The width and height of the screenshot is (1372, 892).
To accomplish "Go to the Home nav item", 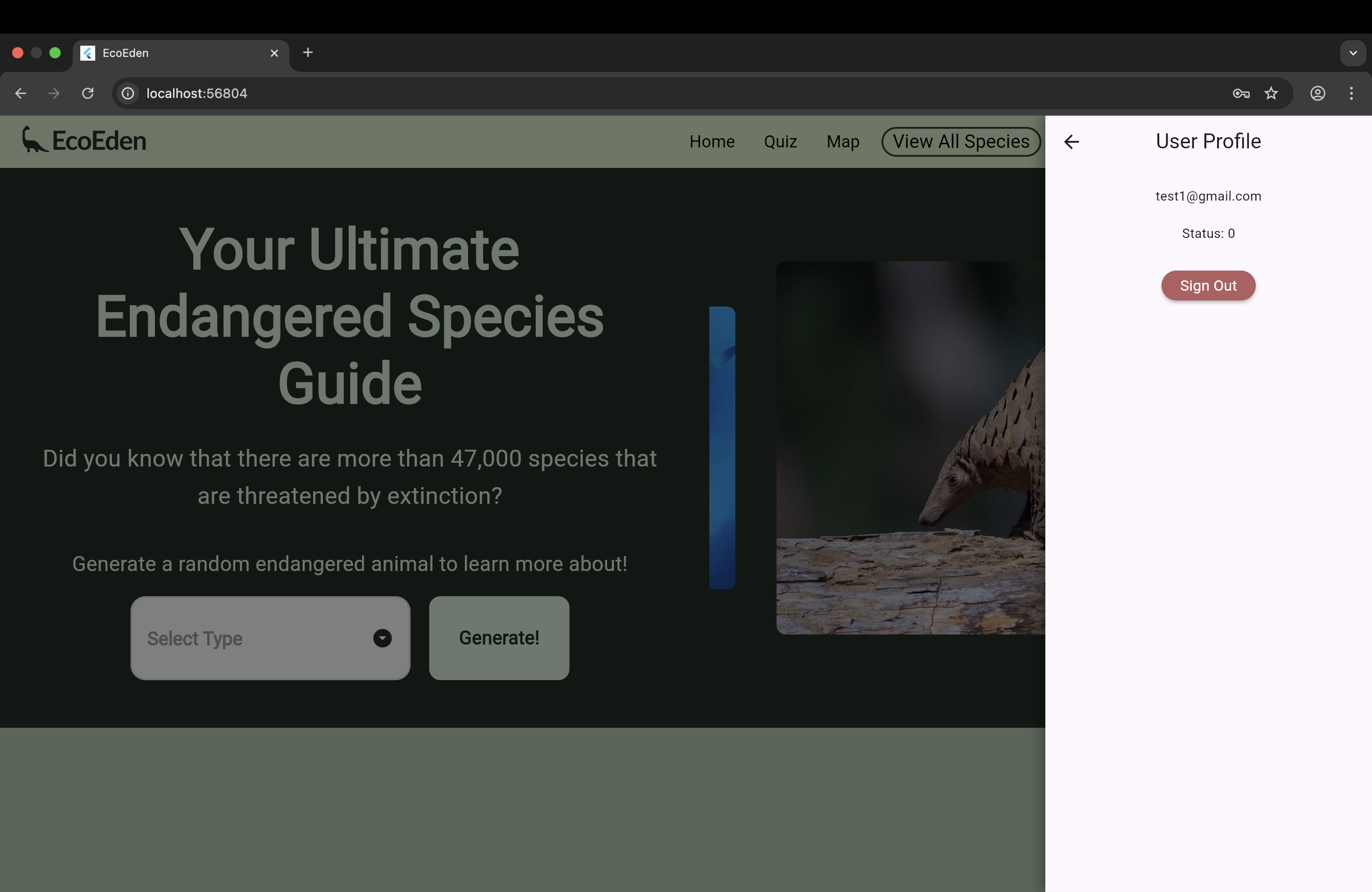I will (712, 142).
